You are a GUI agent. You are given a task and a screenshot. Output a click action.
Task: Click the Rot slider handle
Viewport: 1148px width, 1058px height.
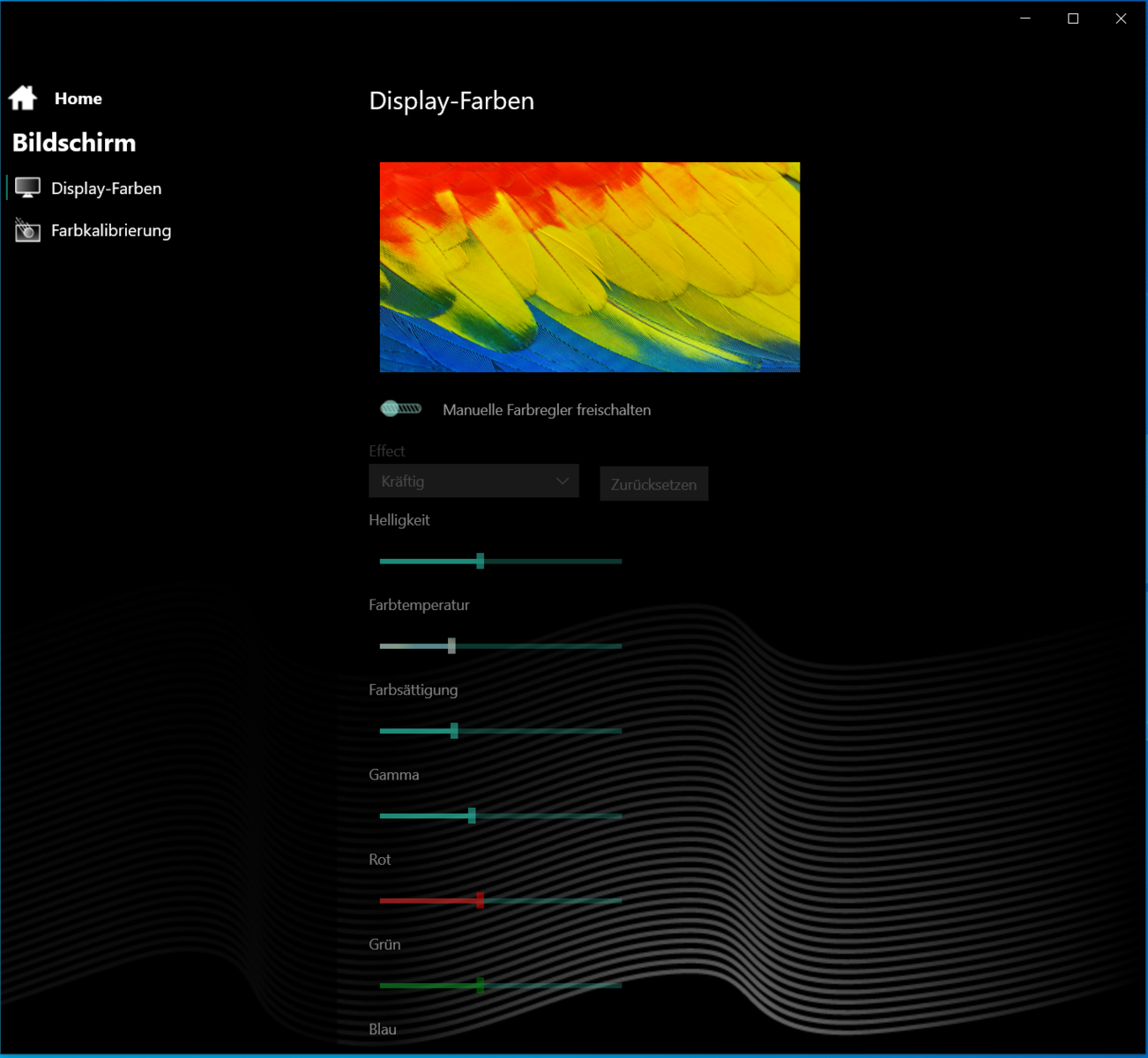pyautogui.click(x=481, y=901)
